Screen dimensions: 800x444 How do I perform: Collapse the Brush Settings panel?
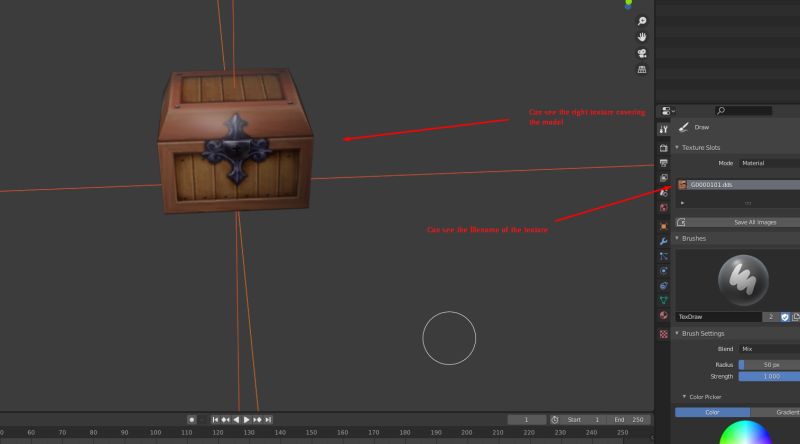pos(677,333)
